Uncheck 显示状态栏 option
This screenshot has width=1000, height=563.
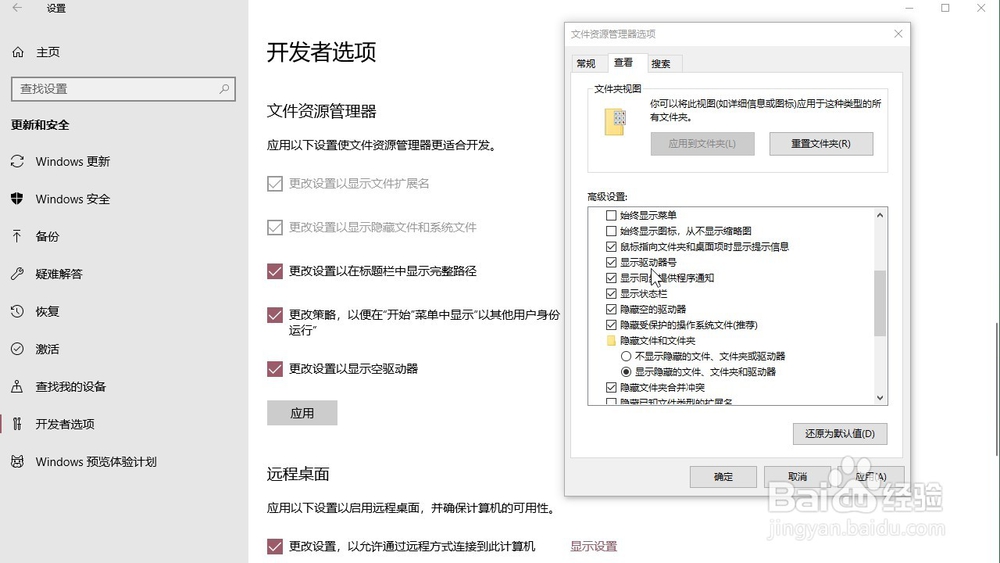(x=611, y=293)
